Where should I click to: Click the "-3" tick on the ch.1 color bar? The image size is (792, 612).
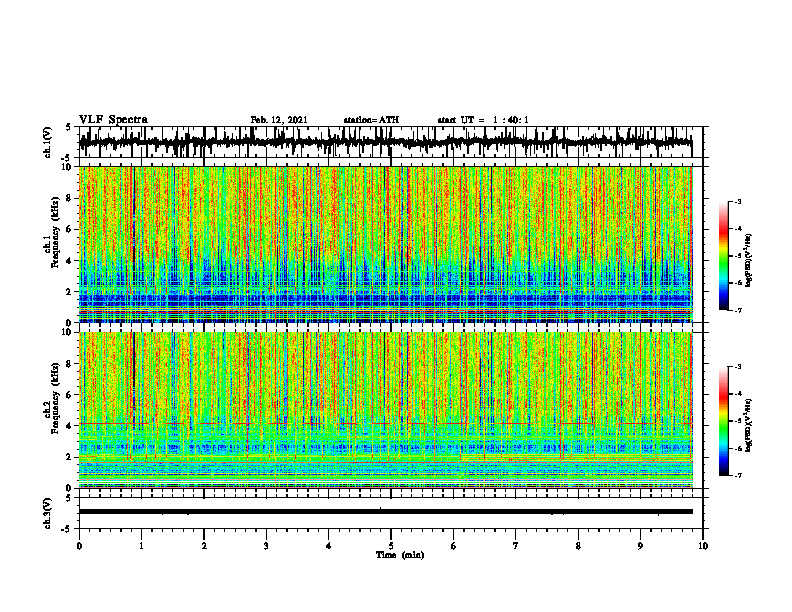(737, 201)
